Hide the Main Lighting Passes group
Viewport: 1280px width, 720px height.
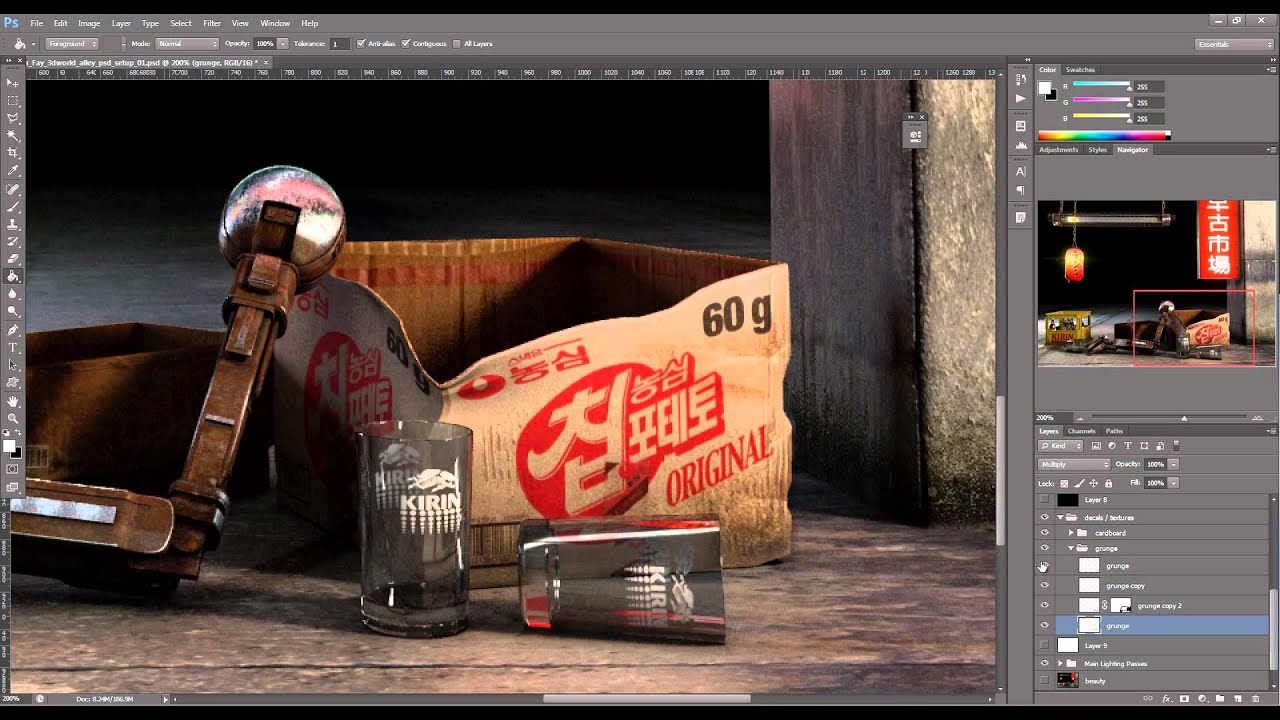click(x=1045, y=663)
